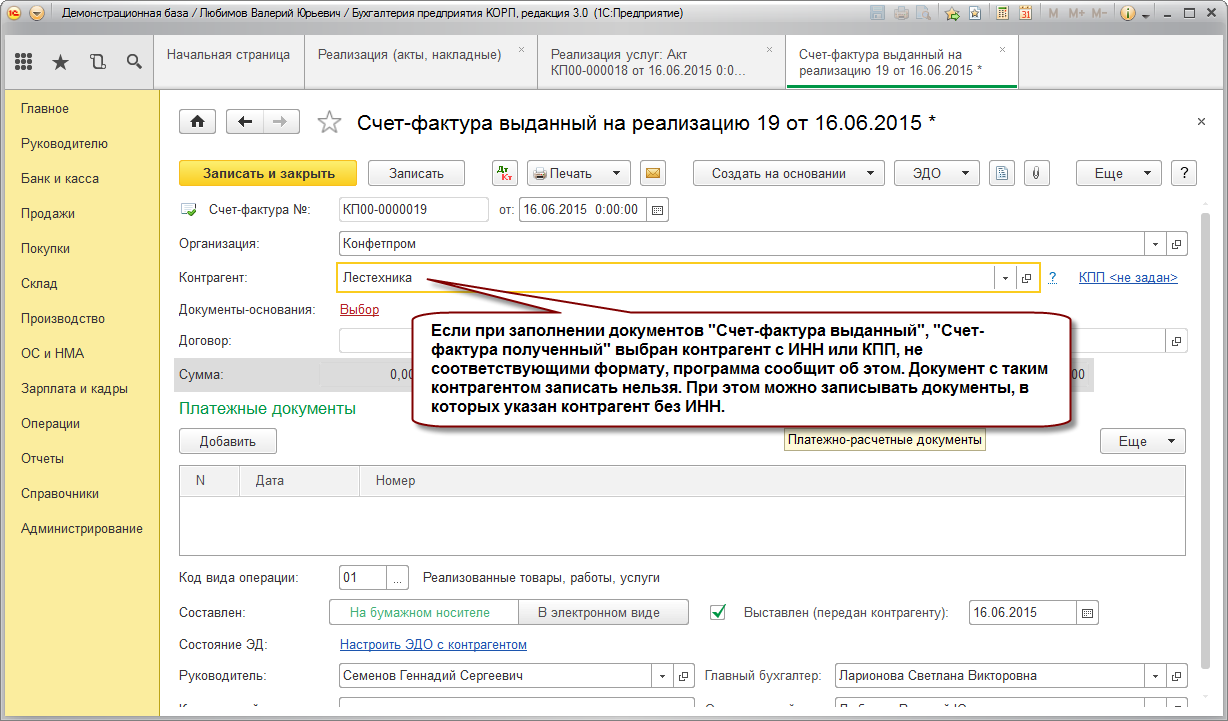1228x721 pixels.
Task: Open the sections menu grid icon
Action: [24, 62]
